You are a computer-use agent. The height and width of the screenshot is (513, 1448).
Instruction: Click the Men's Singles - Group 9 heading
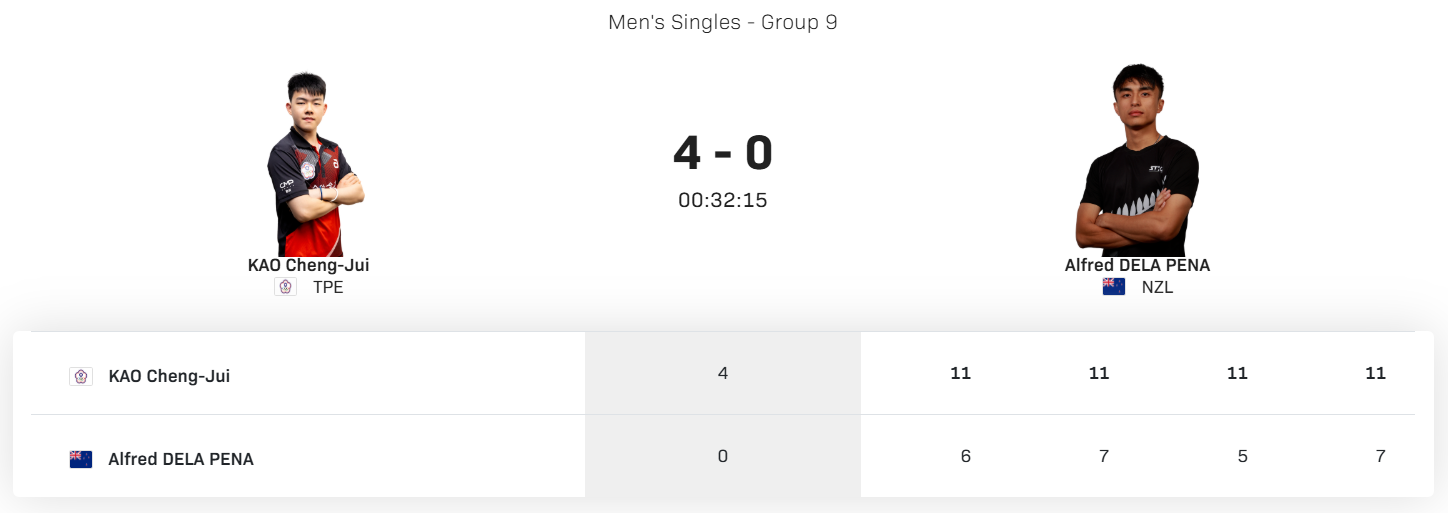click(x=723, y=22)
